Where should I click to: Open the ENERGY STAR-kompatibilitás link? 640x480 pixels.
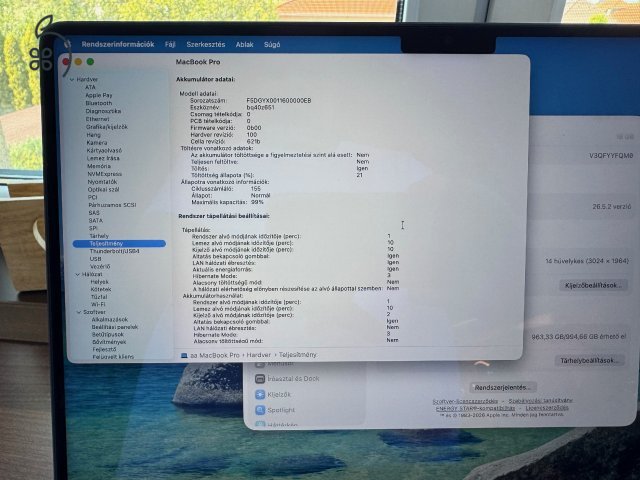click(475, 408)
